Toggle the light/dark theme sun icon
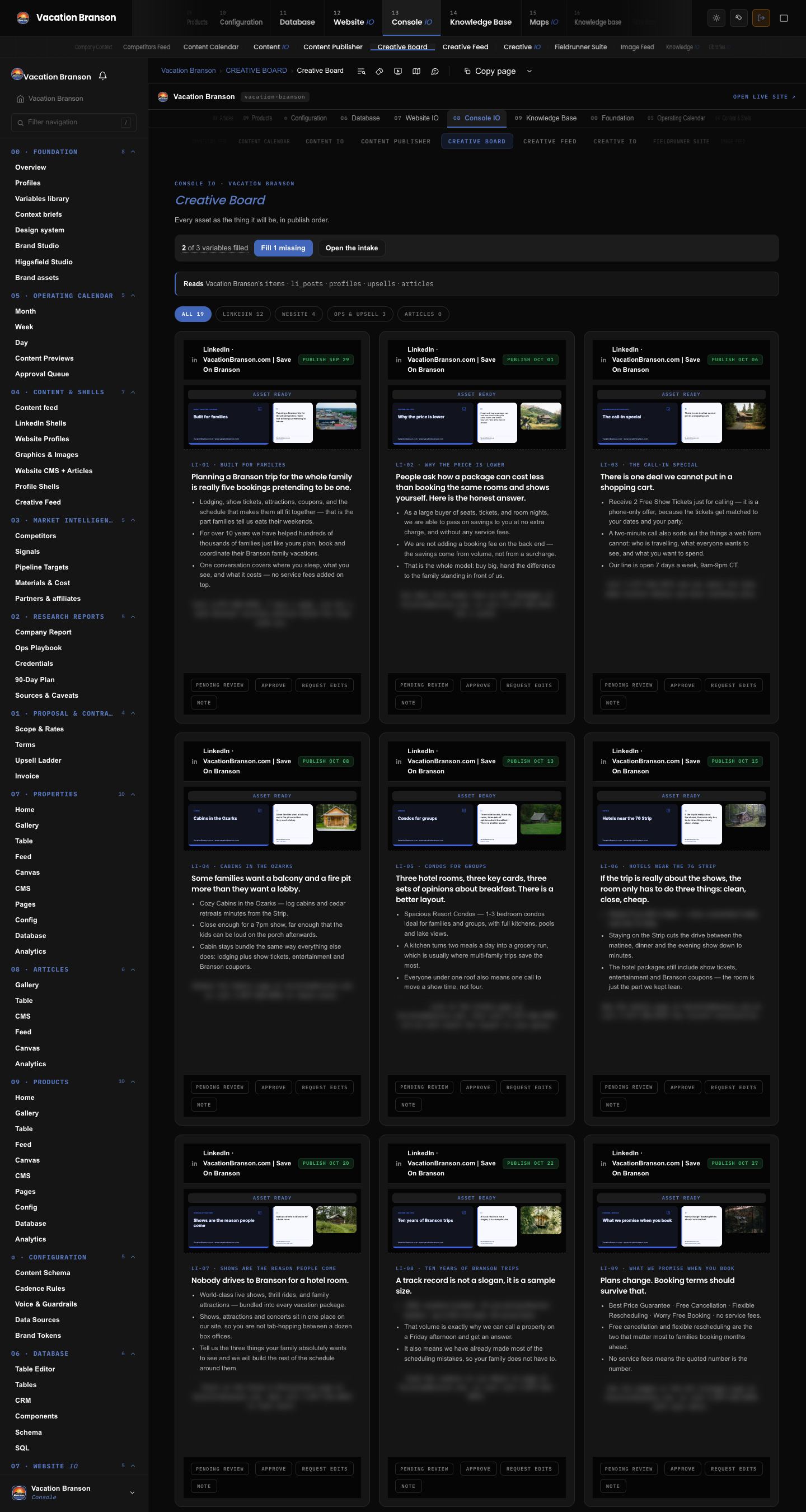The image size is (806, 1512). coord(716,18)
